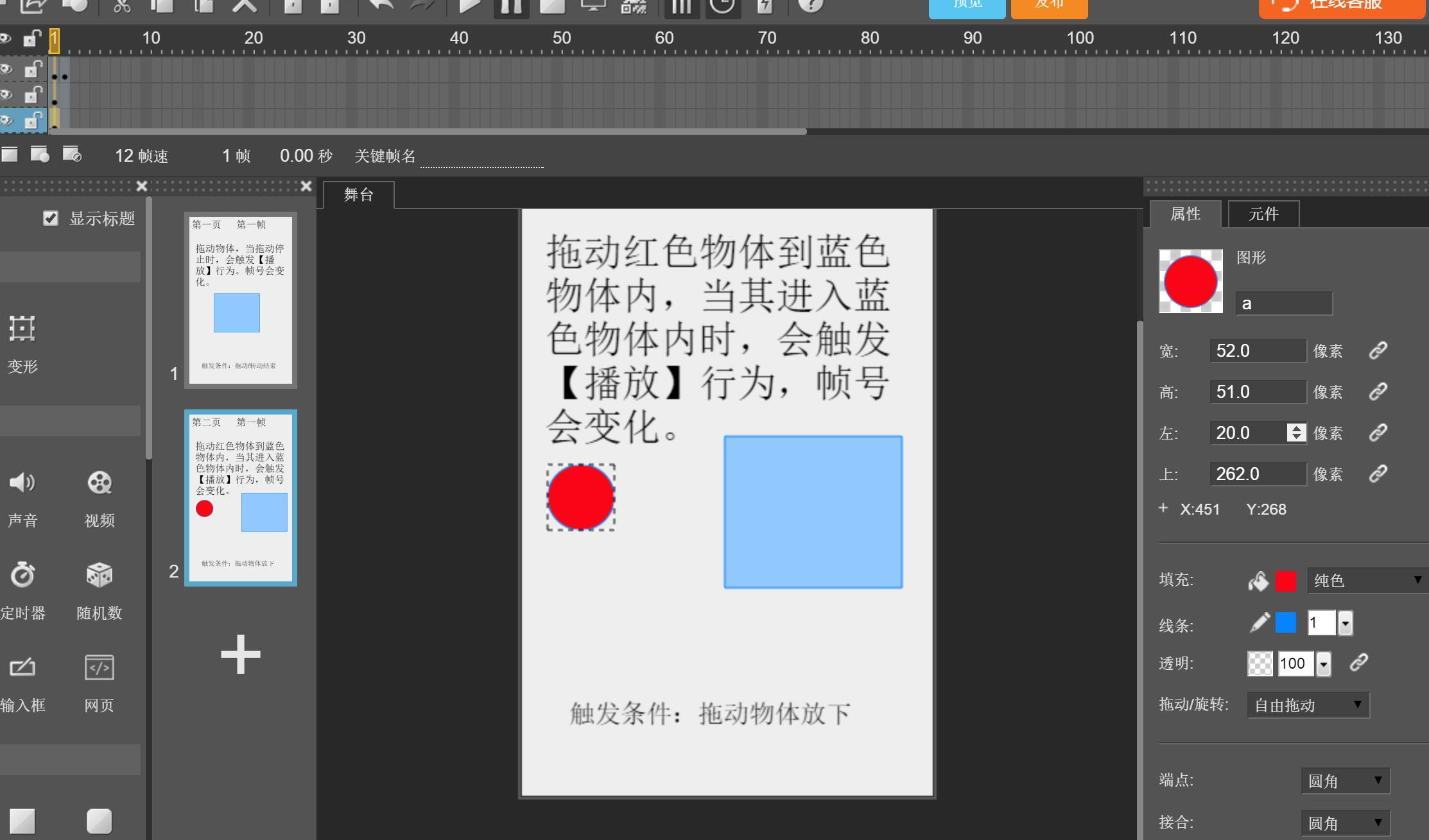The height and width of the screenshot is (840, 1429).
Task: Hide the highlighted bottom layer's eye icon
Action: [x=6, y=120]
